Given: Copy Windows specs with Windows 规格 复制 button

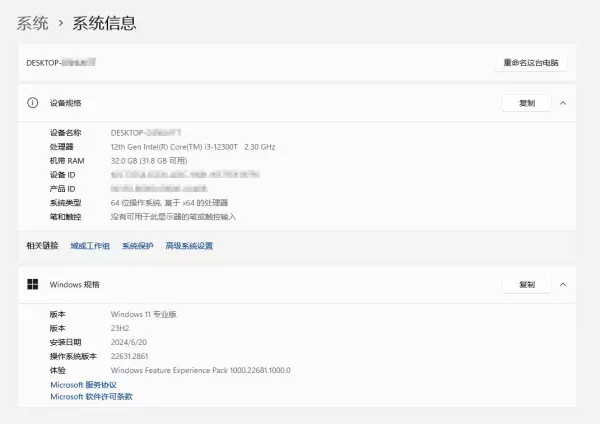Looking at the screenshot, I should (527, 284).
